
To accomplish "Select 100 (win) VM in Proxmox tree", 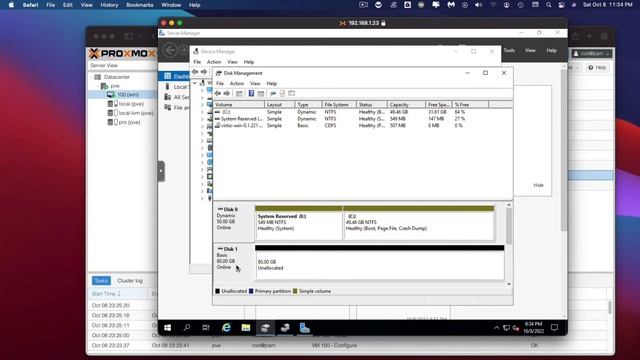I will (128, 95).
